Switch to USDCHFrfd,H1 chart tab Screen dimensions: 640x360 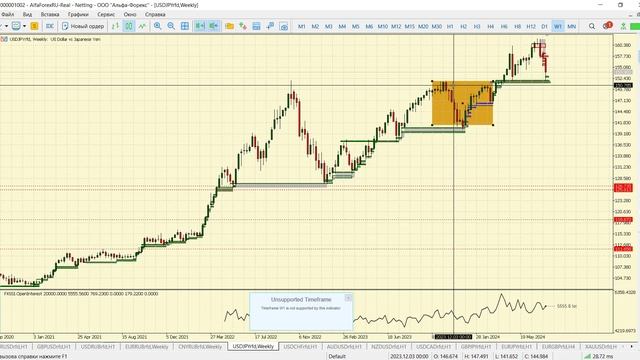pos(300,347)
